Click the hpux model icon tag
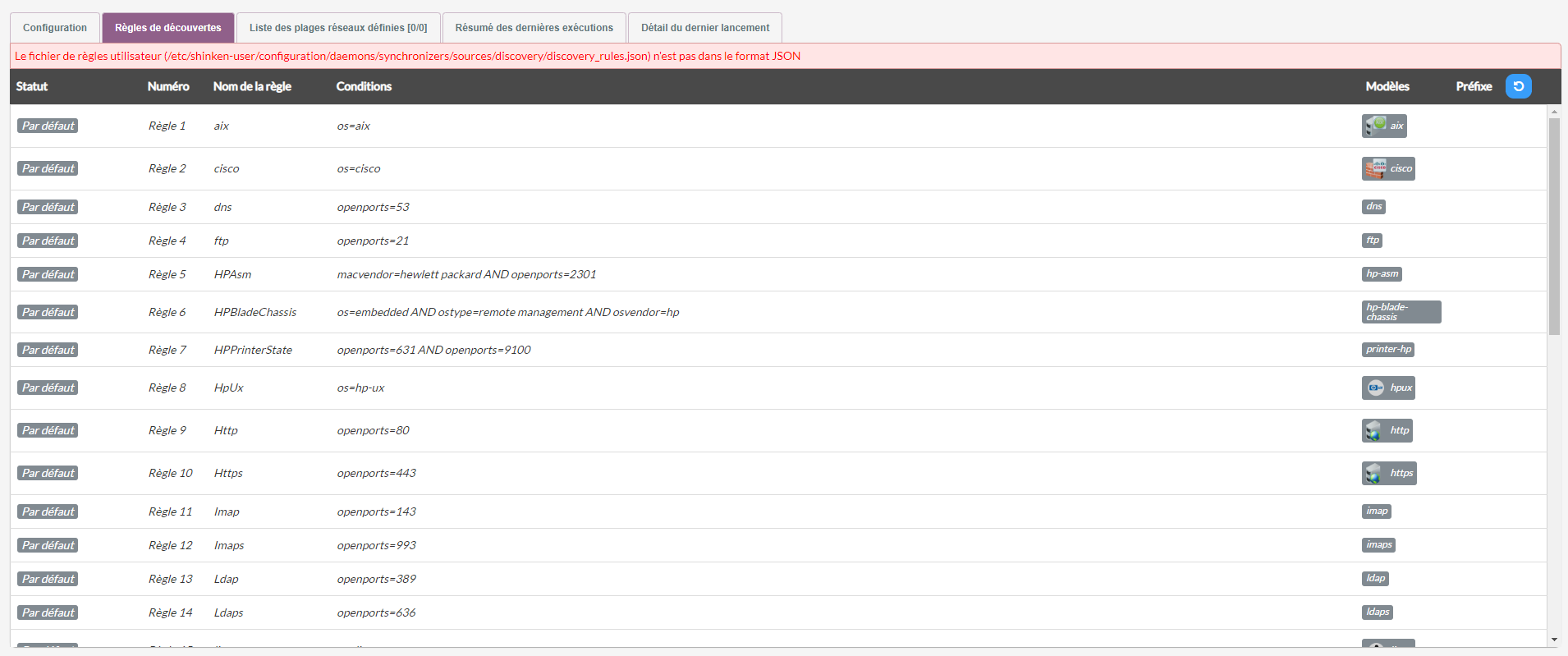This screenshot has height=656, width=1568. coord(1388,388)
